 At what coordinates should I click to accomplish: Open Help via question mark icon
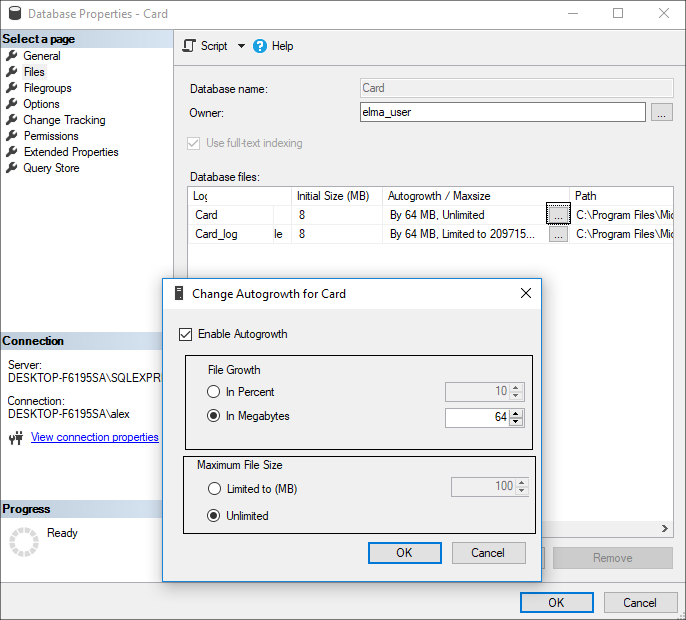(260, 46)
